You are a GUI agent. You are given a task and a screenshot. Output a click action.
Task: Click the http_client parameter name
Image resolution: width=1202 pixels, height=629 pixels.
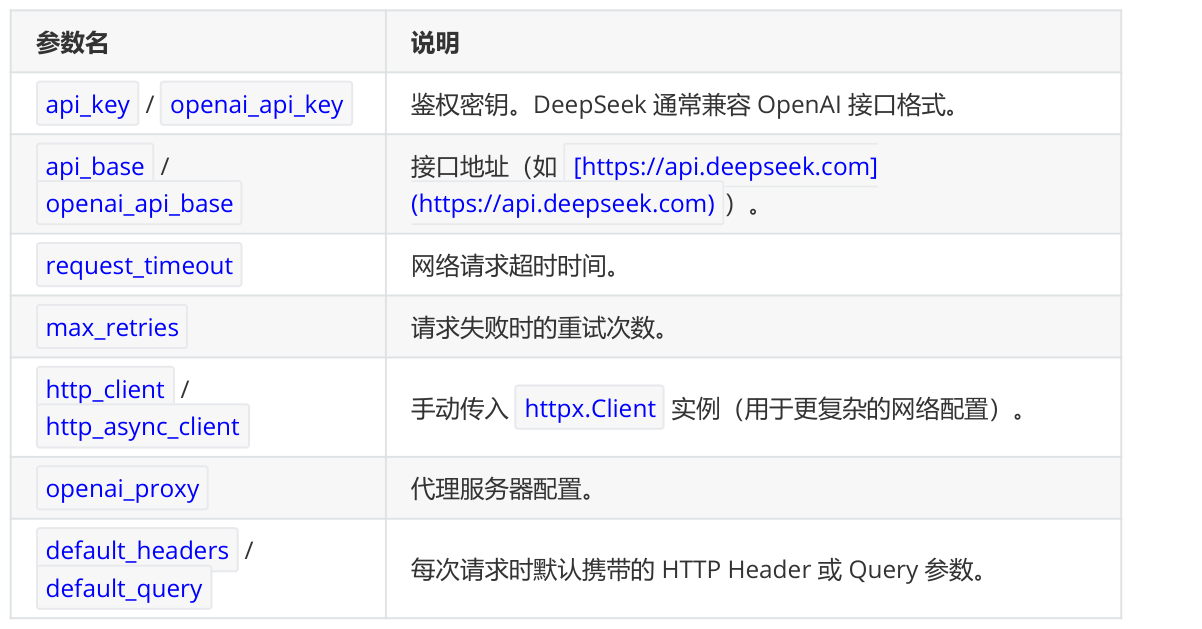coord(105,389)
